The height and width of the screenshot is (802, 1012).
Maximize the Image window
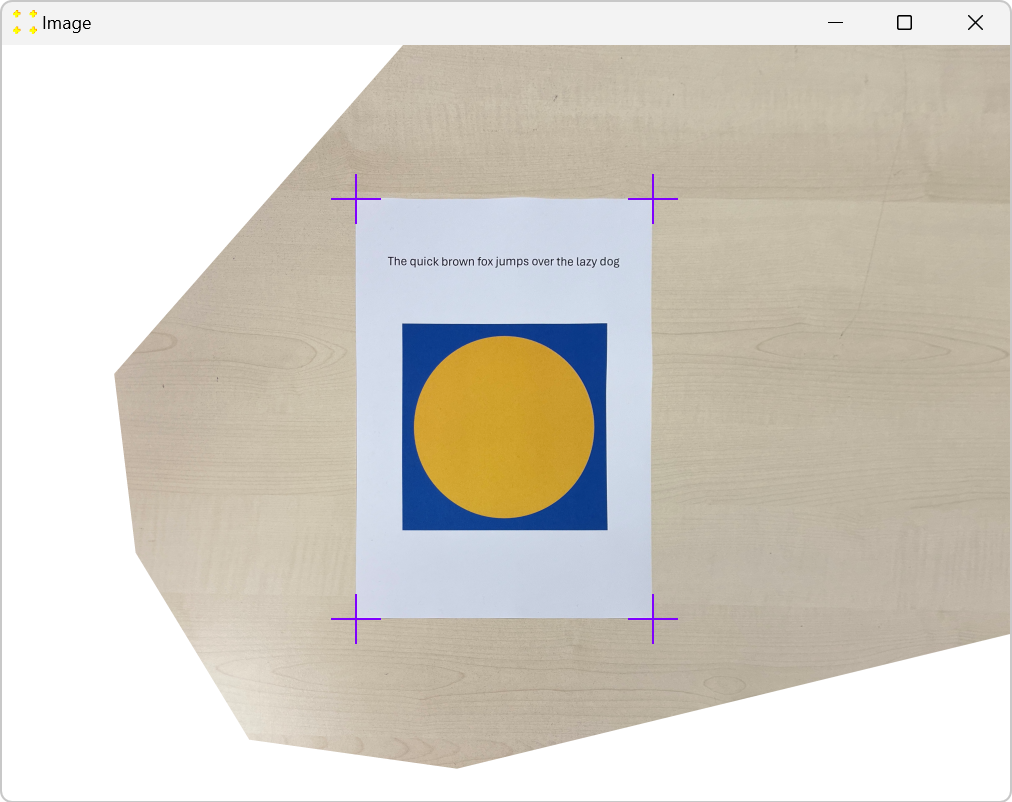[x=904, y=23]
